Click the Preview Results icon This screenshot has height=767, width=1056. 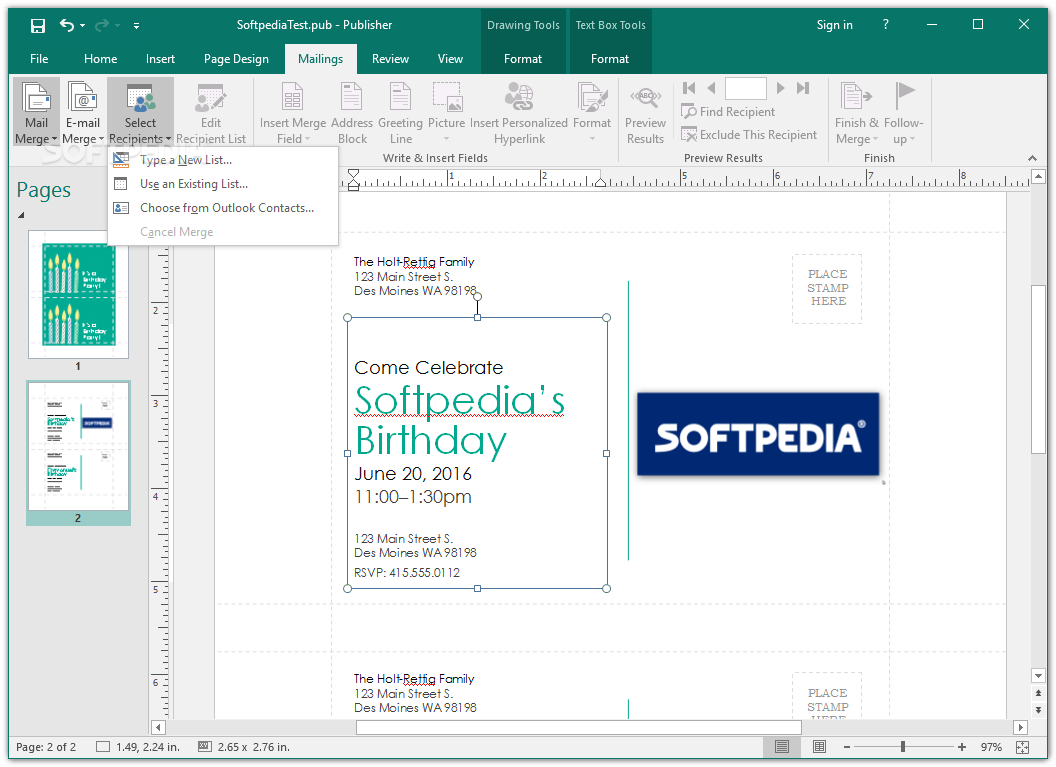tap(645, 98)
